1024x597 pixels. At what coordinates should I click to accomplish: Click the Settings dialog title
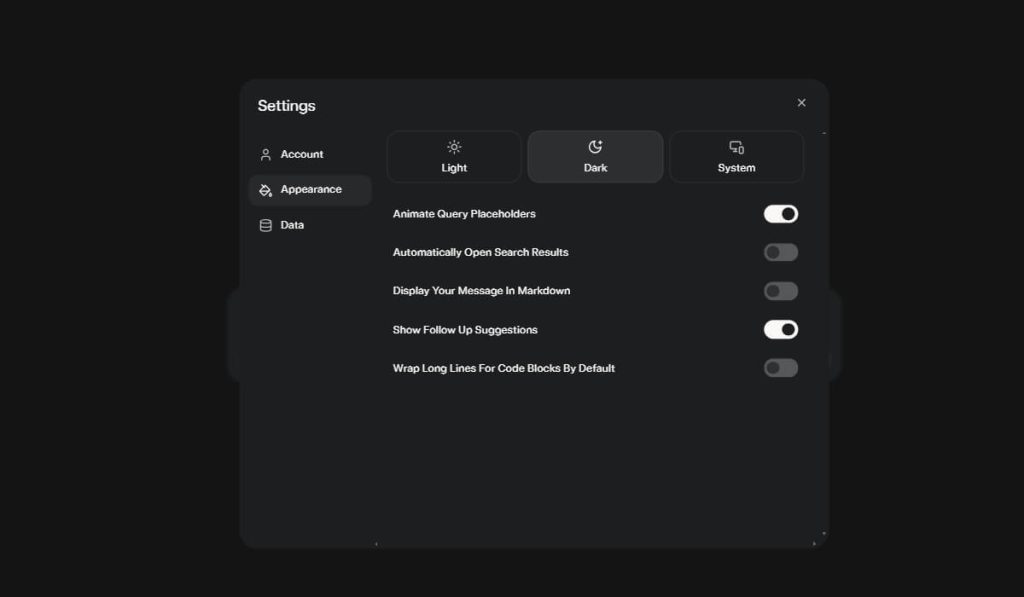click(x=286, y=106)
